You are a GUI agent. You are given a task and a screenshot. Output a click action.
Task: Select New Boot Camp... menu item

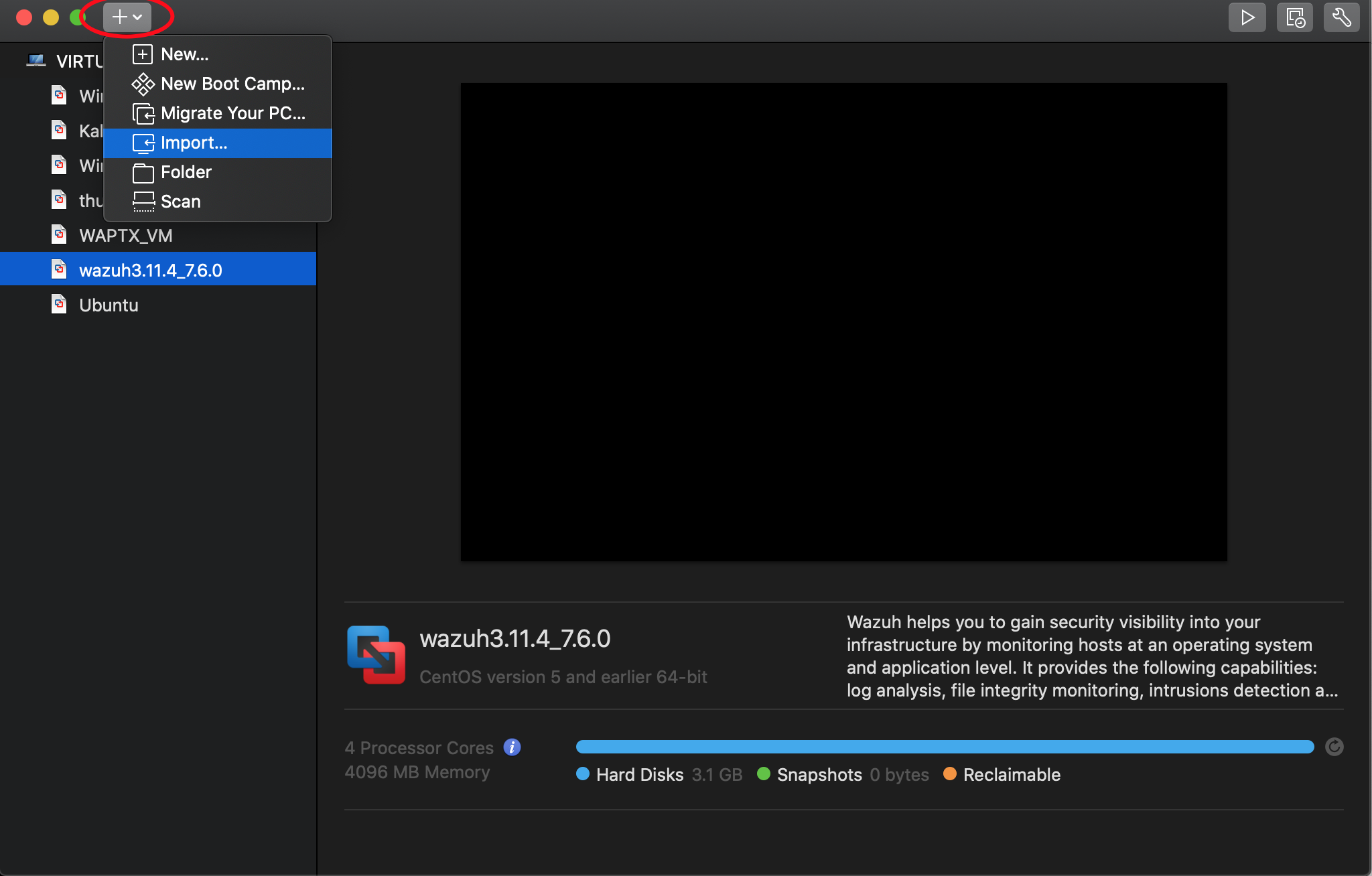[232, 84]
